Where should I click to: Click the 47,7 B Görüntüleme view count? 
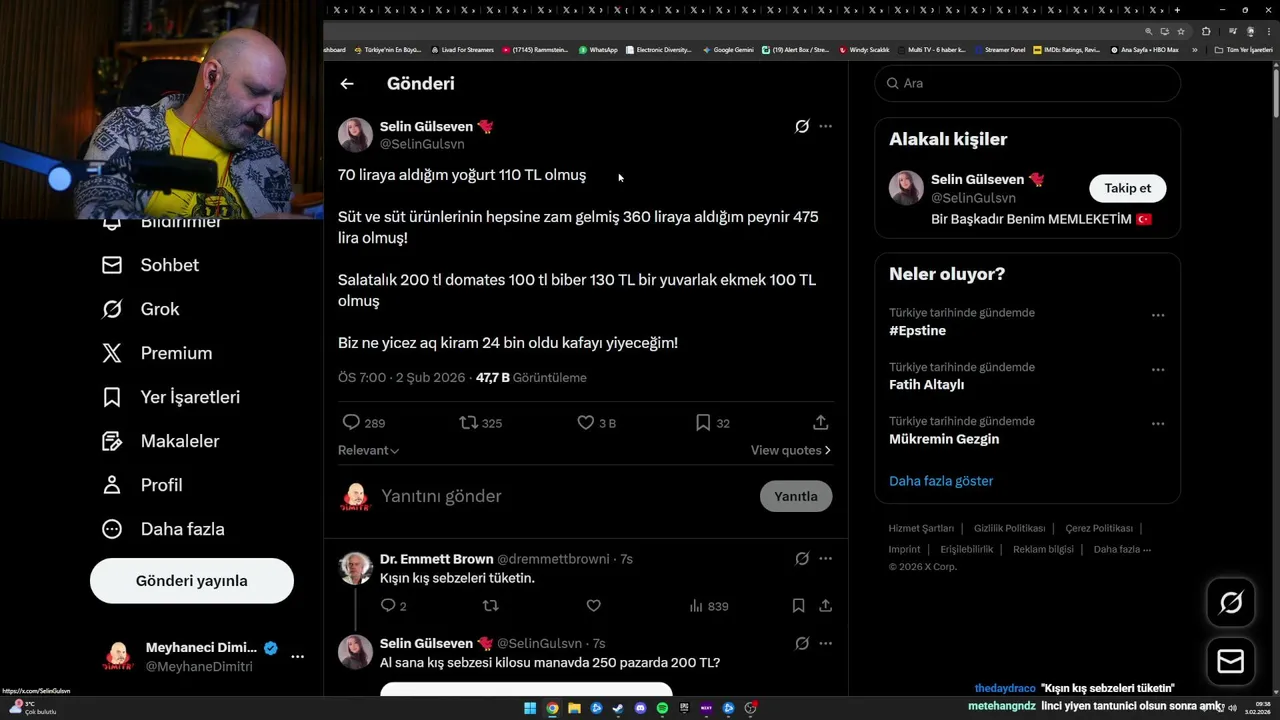pos(531,378)
